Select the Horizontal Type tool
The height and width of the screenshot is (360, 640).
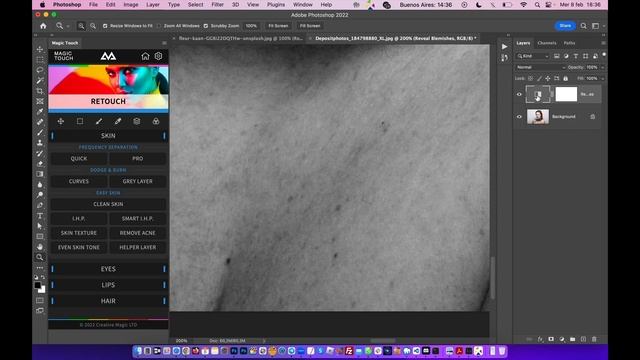(x=40, y=216)
